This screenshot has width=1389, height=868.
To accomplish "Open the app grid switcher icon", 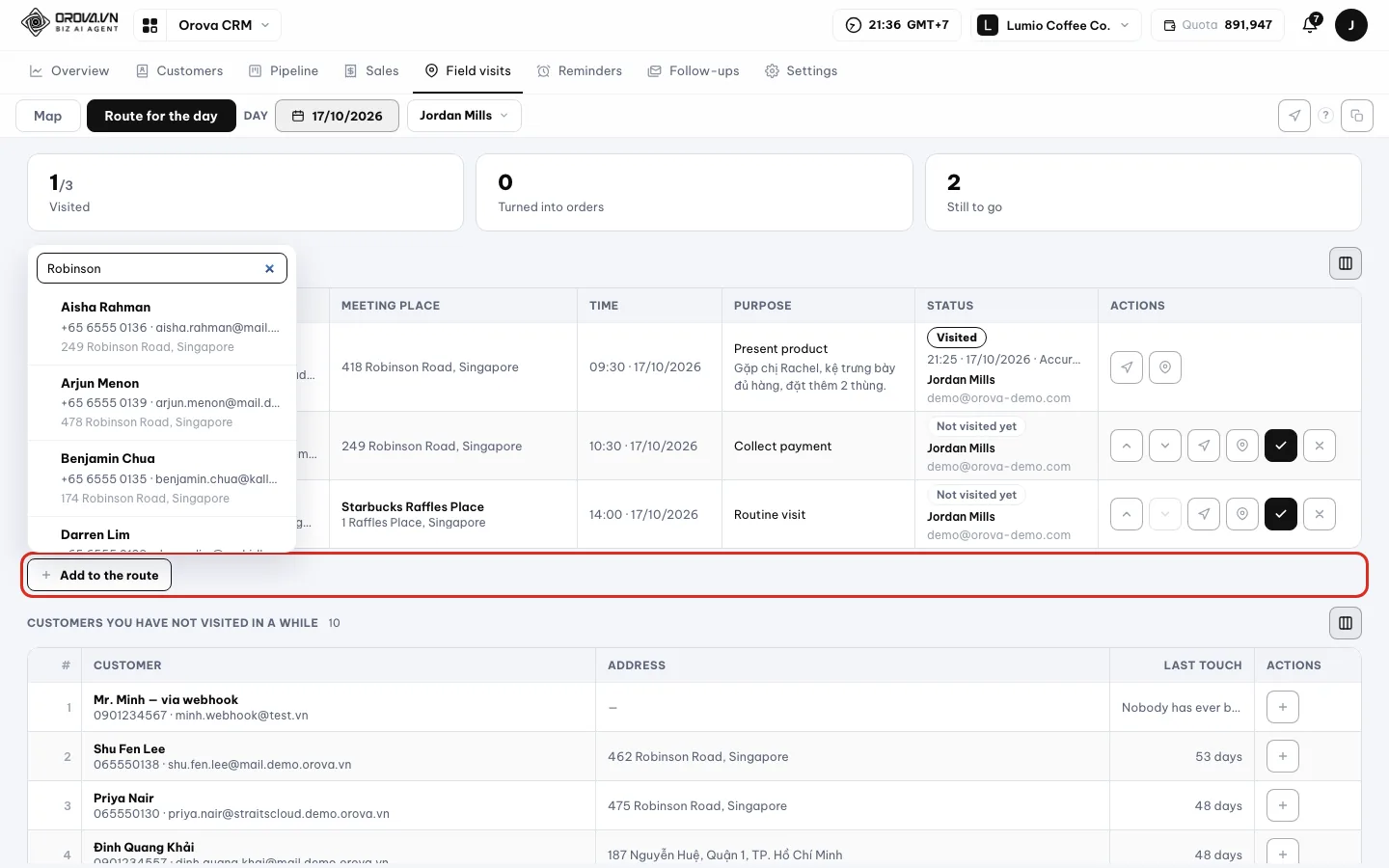I will click(150, 25).
